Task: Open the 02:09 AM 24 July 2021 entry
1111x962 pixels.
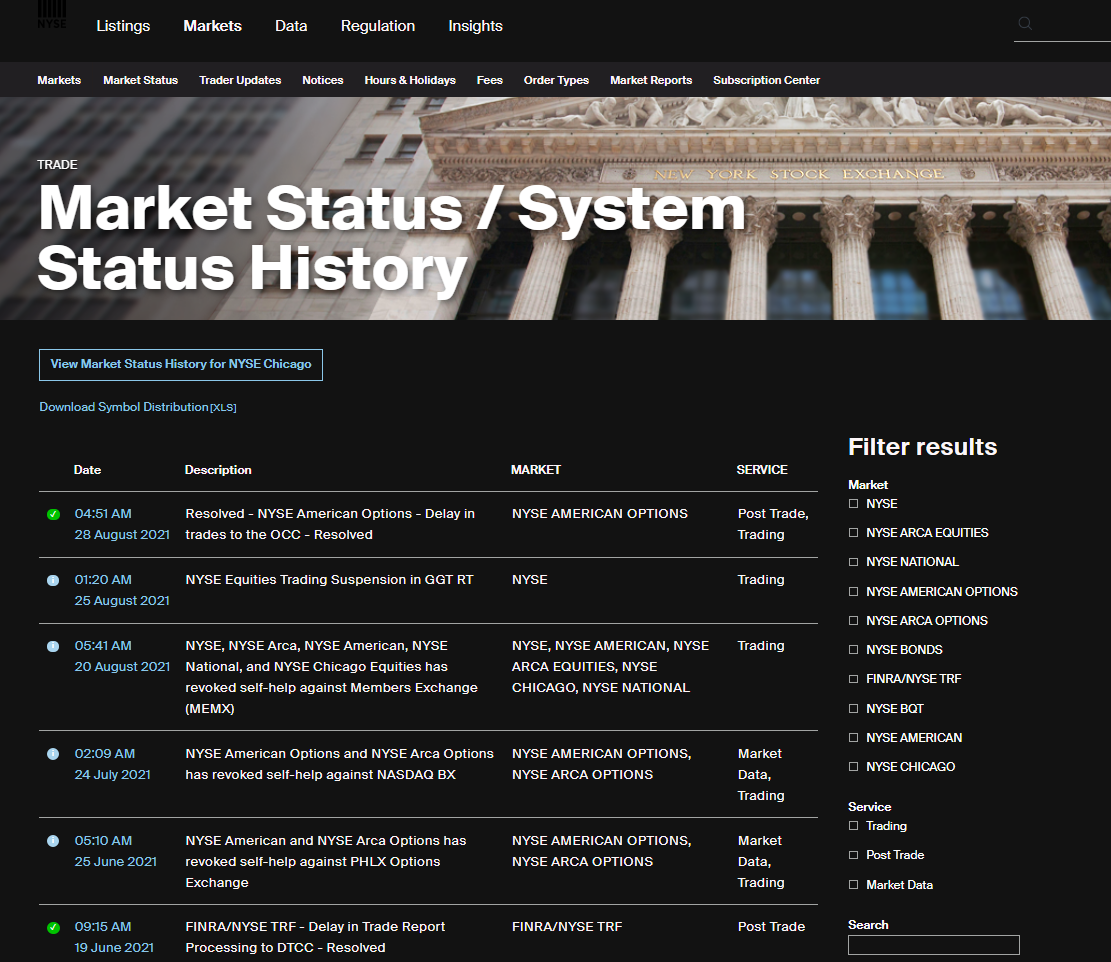Action: coord(113,764)
